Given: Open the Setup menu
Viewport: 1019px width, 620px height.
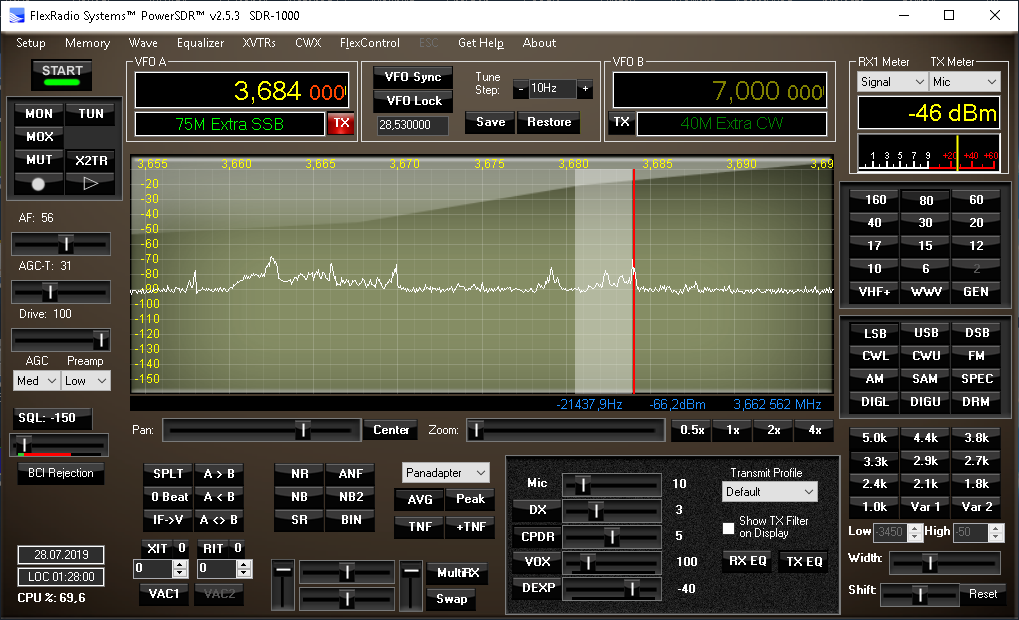Looking at the screenshot, I should pyautogui.click(x=31, y=43).
